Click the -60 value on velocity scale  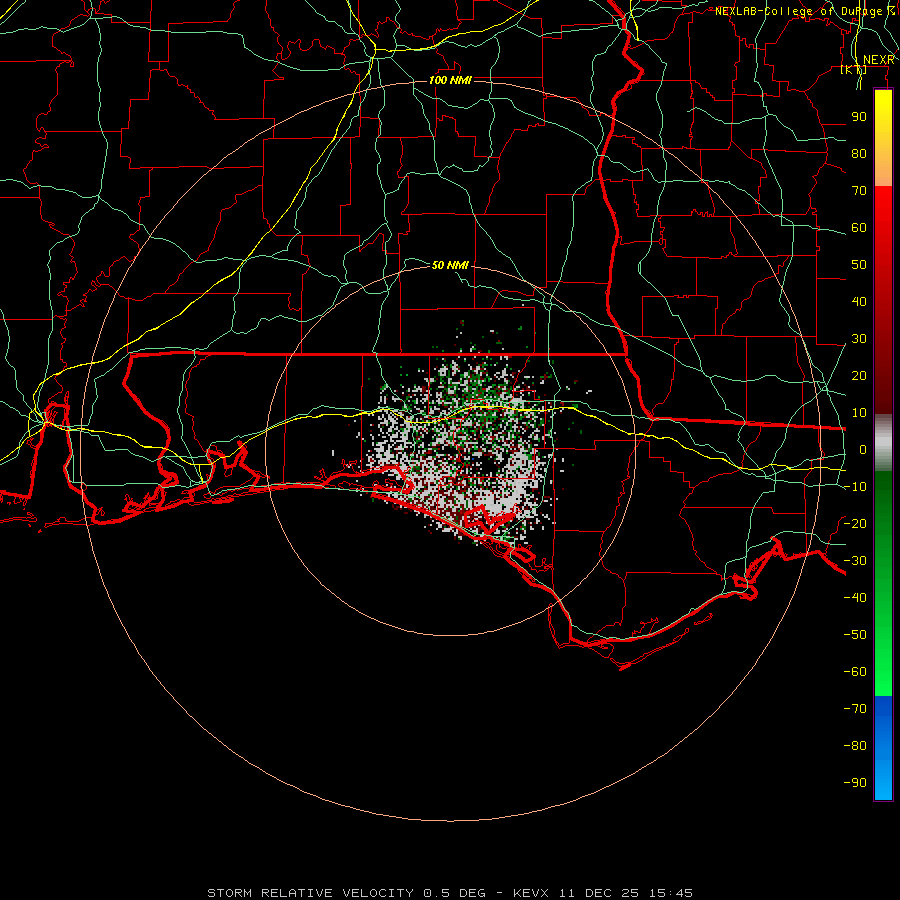coord(855,672)
